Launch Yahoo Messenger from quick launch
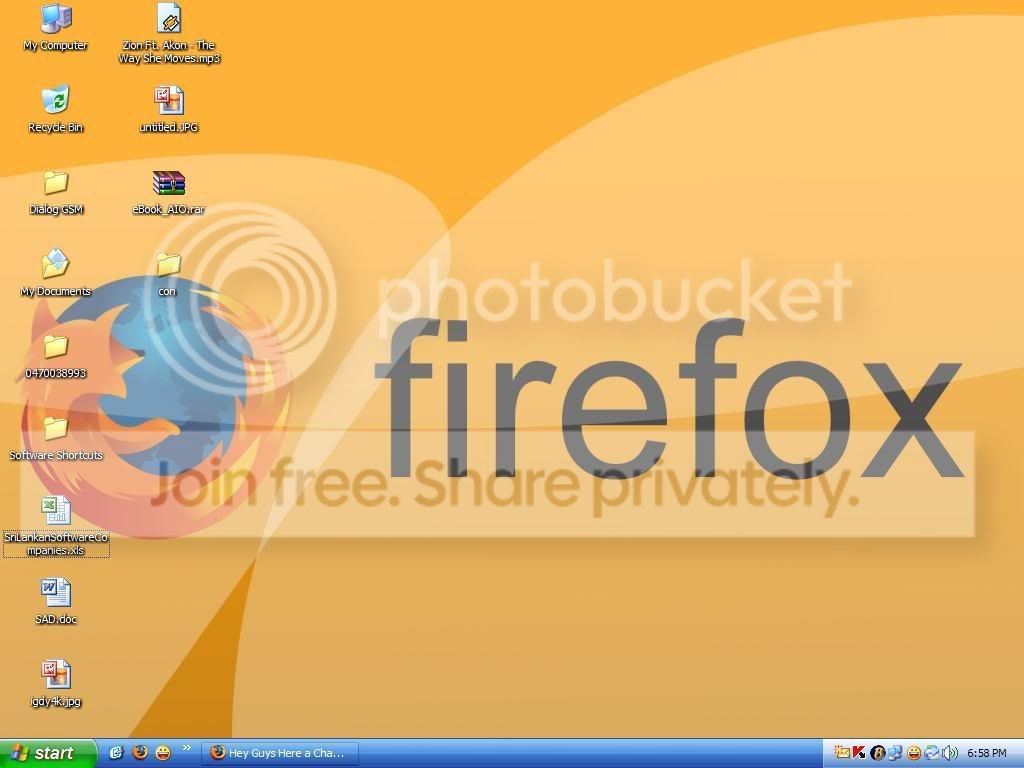 pos(163,753)
